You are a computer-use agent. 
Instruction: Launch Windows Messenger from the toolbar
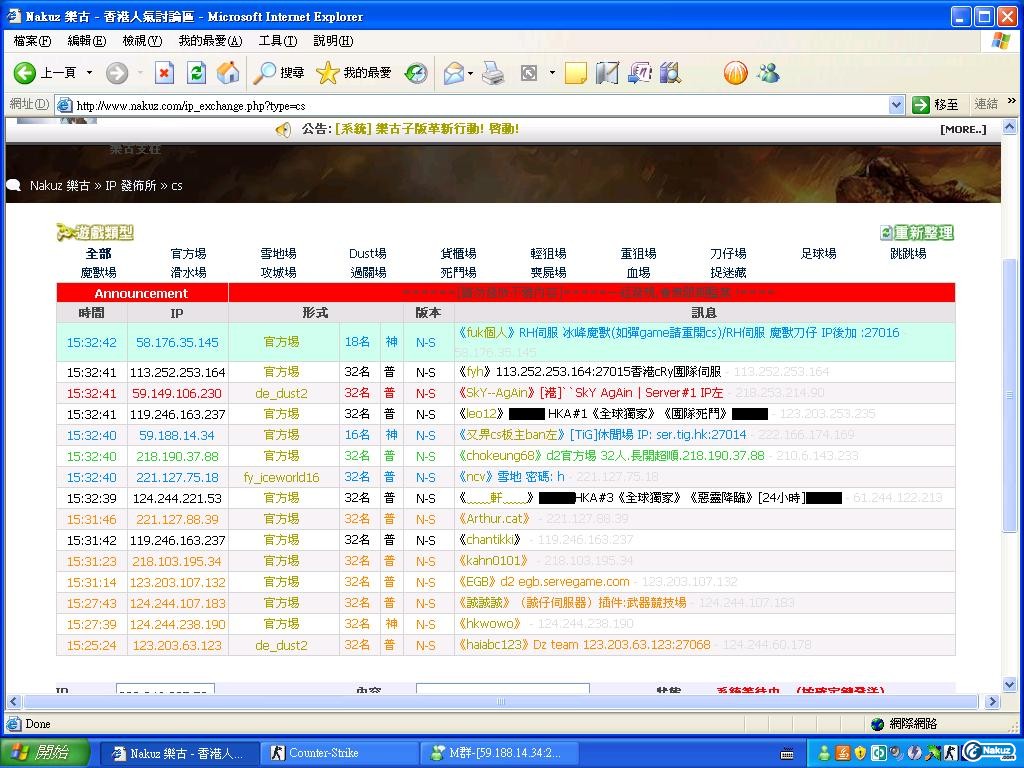tap(768, 73)
